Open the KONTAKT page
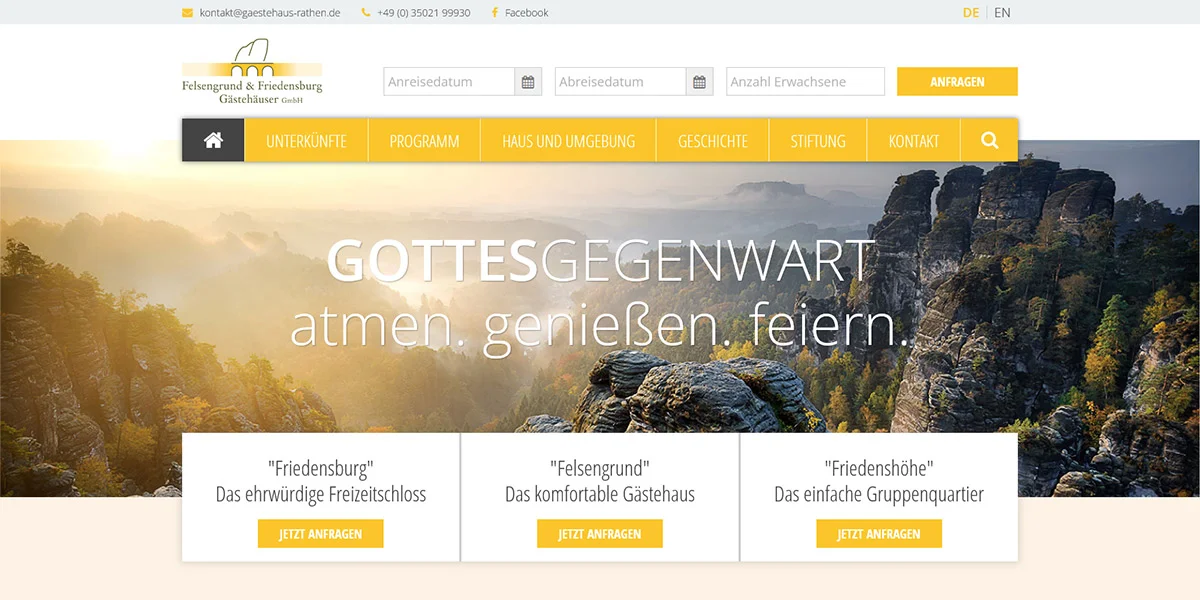This screenshot has width=1200, height=600. [913, 140]
